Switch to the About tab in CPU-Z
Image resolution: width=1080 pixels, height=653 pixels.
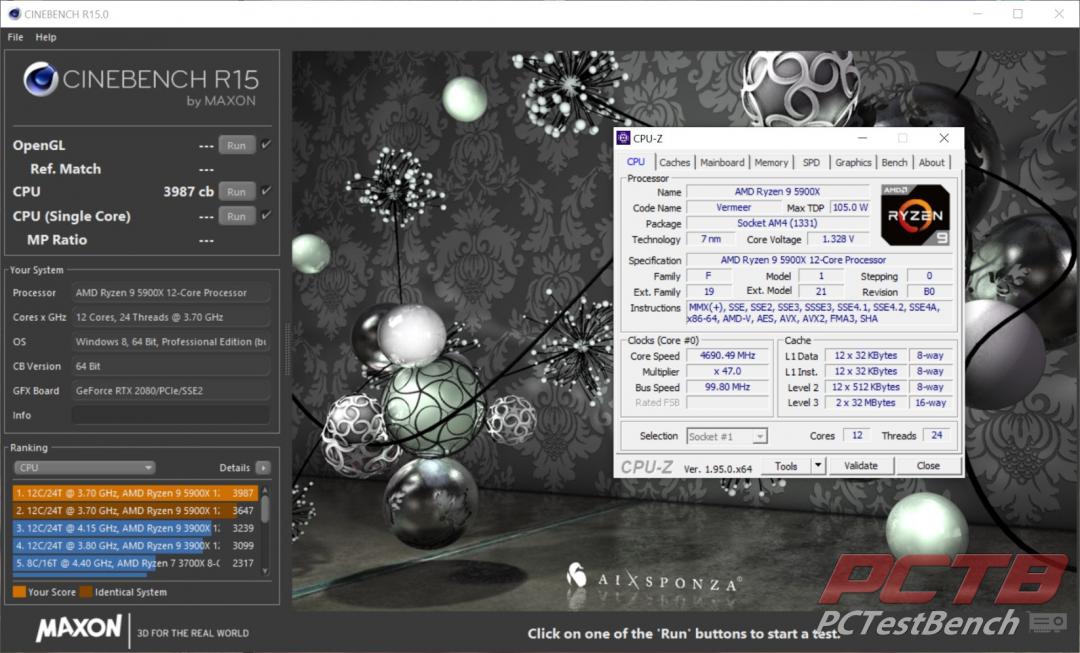931,163
